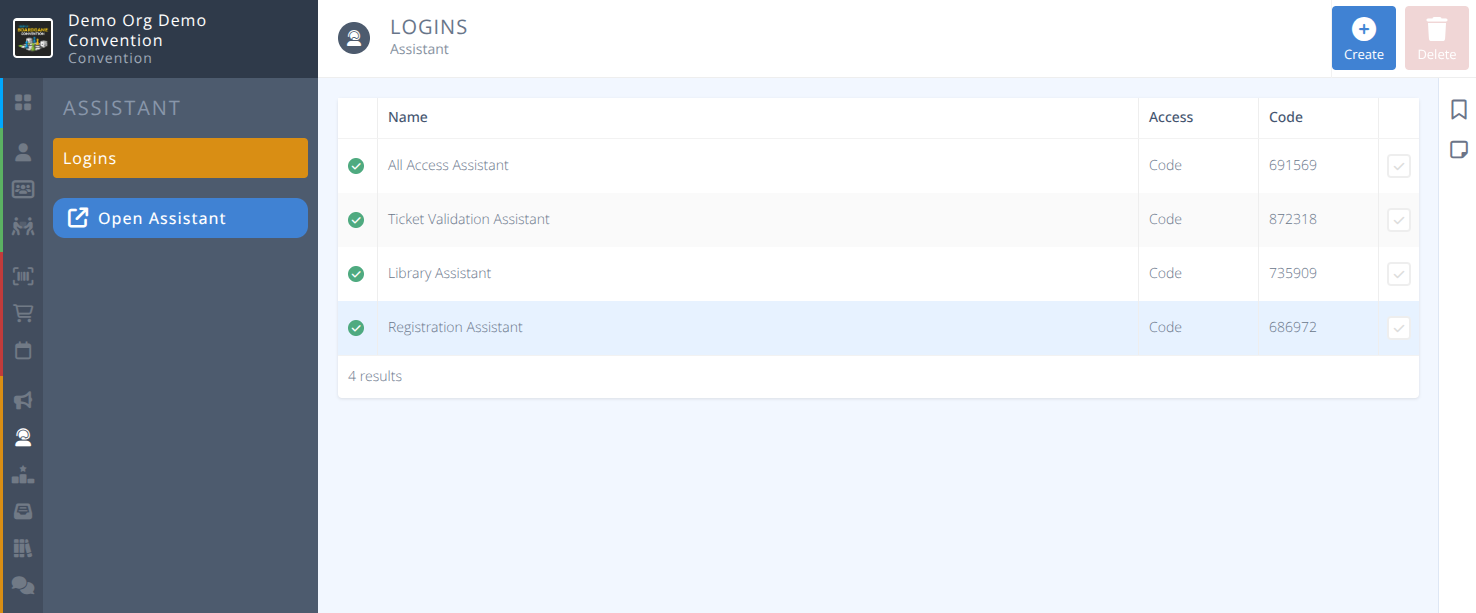Open the chat bubbles icon at sidebar bottom
Screen dimensions: 1476x613
point(22,584)
